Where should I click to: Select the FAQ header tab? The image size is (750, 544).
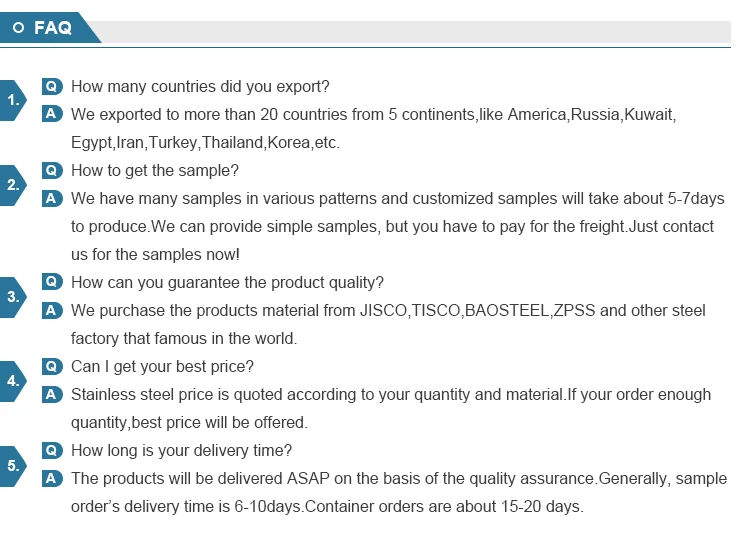[x=50, y=28]
